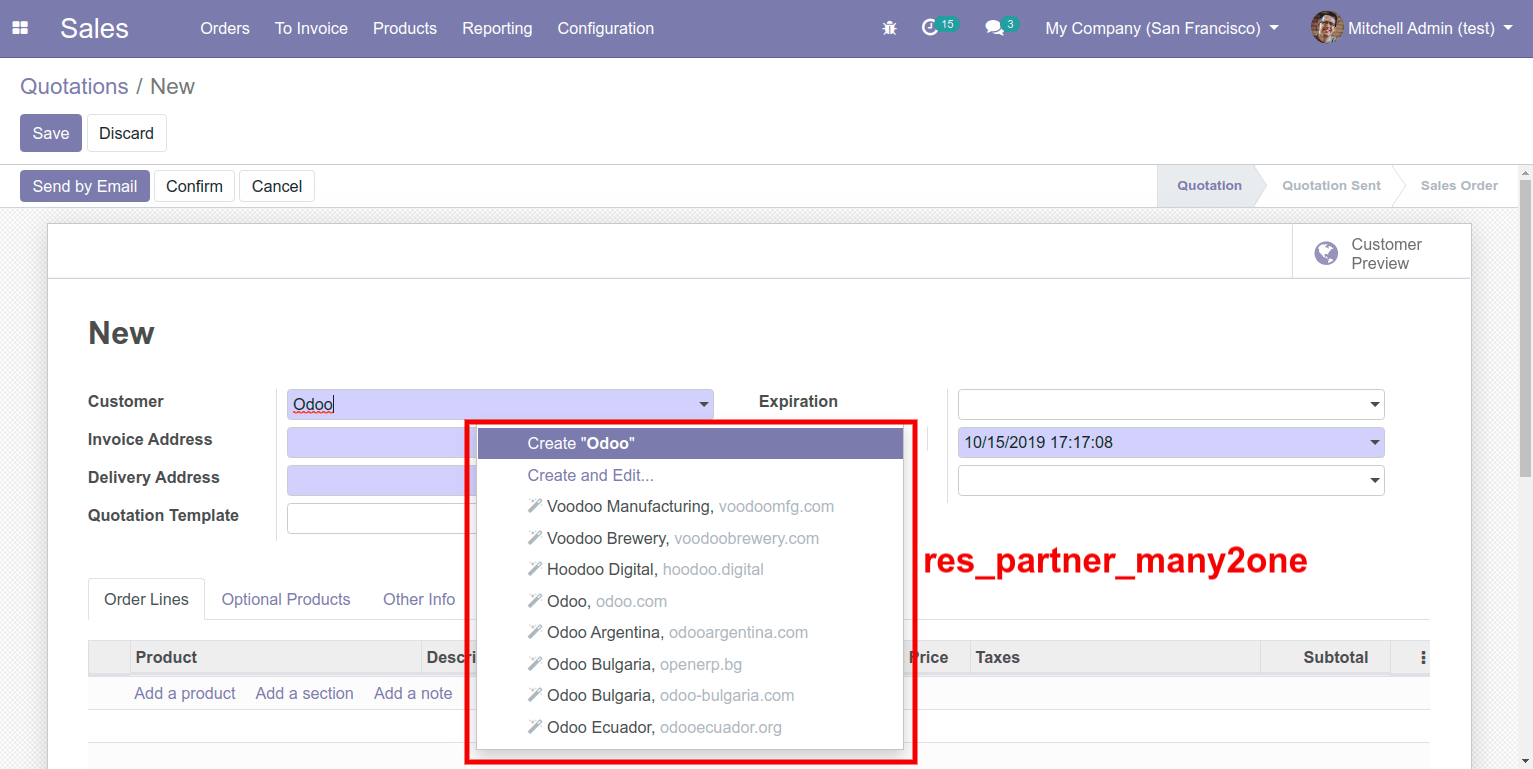Click Add a note link
1533x769 pixels.
[x=413, y=693]
